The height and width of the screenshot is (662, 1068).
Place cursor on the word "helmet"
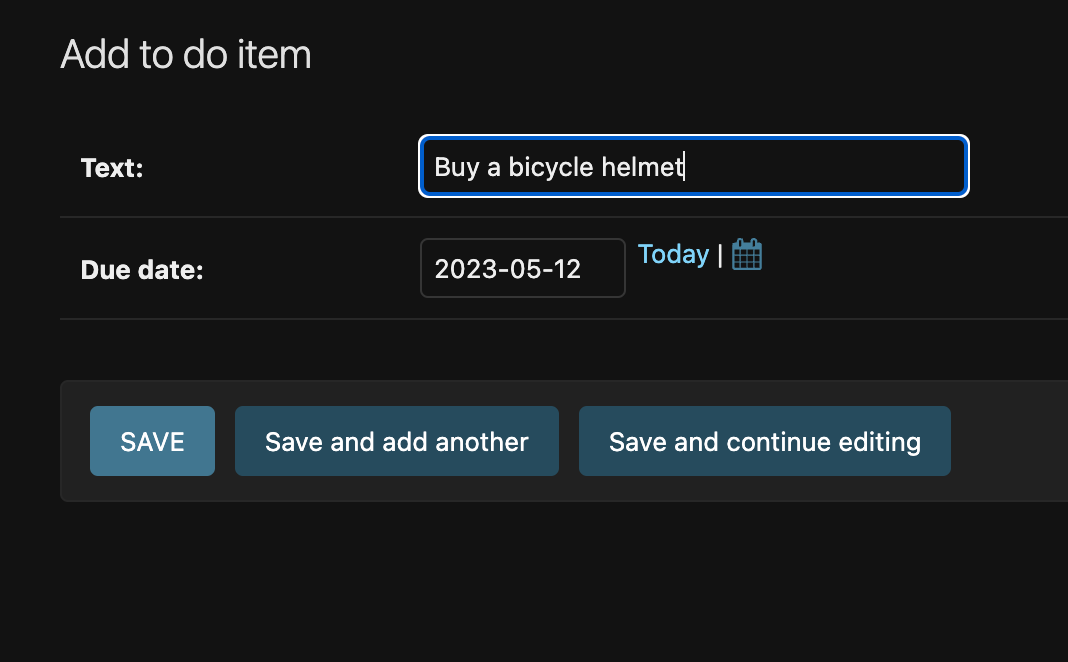click(641, 167)
